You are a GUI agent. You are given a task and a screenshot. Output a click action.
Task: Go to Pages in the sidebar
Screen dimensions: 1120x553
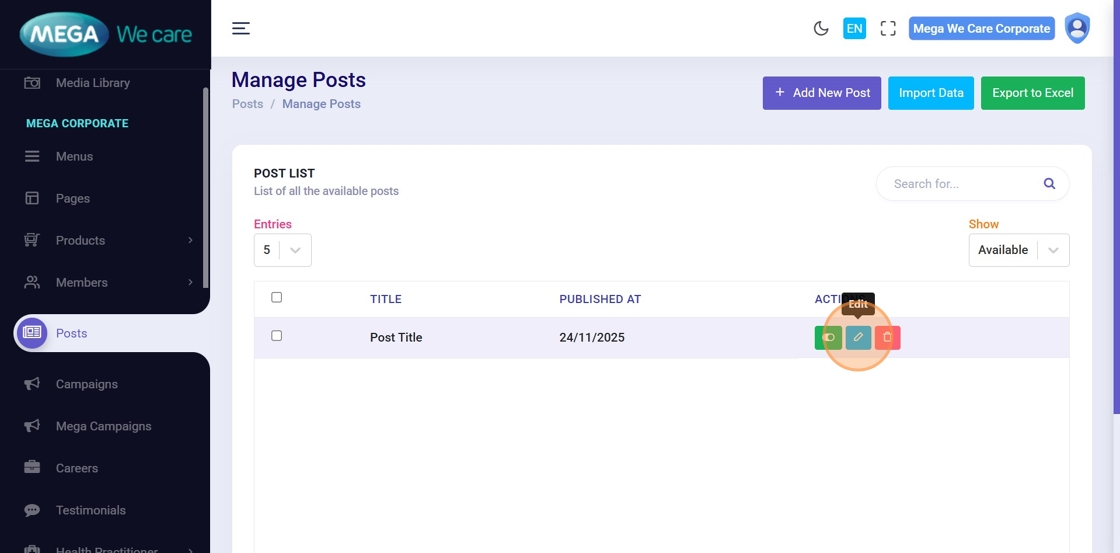point(73,198)
